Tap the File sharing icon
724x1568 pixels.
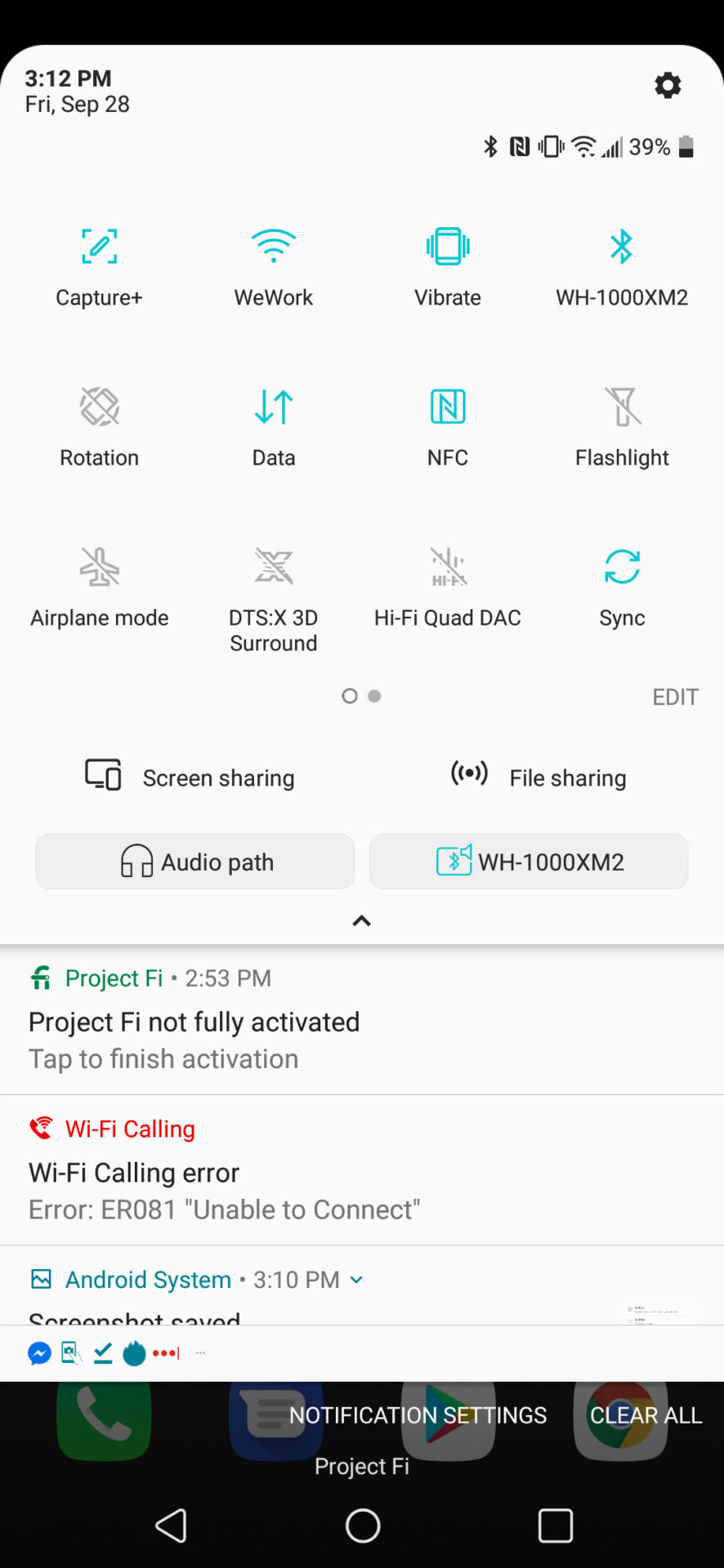tap(470, 773)
